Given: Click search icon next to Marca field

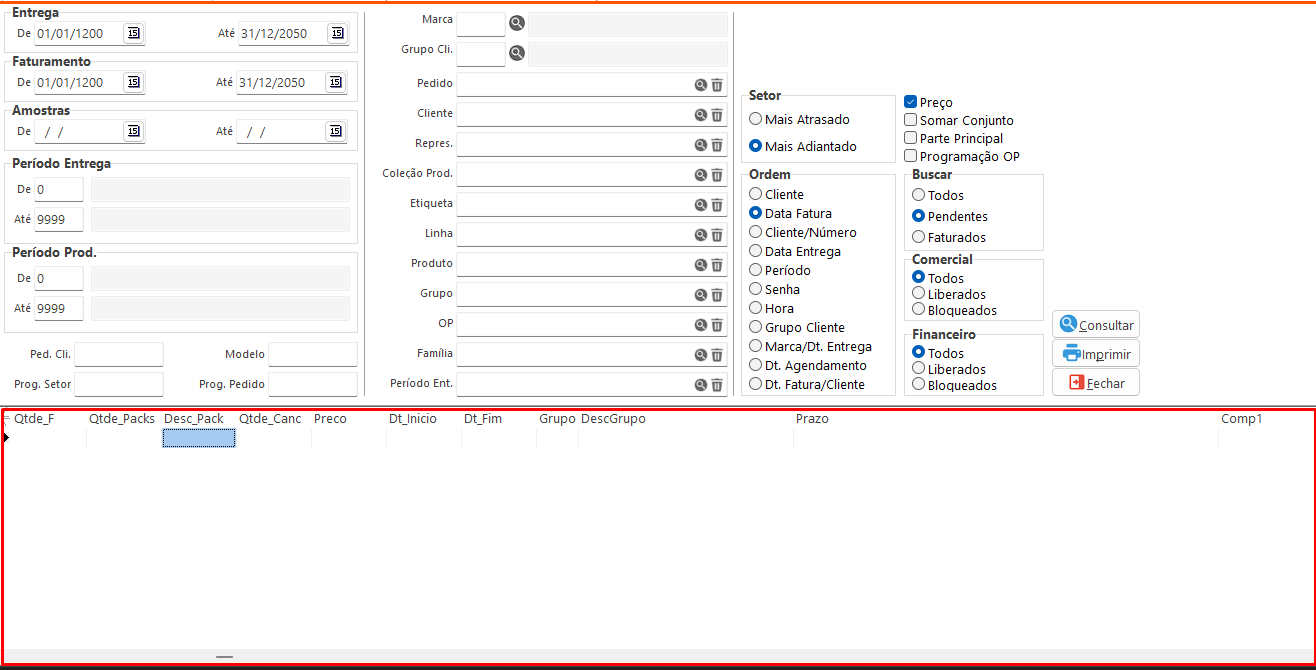Looking at the screenshot, I should (x=516, y=23).
